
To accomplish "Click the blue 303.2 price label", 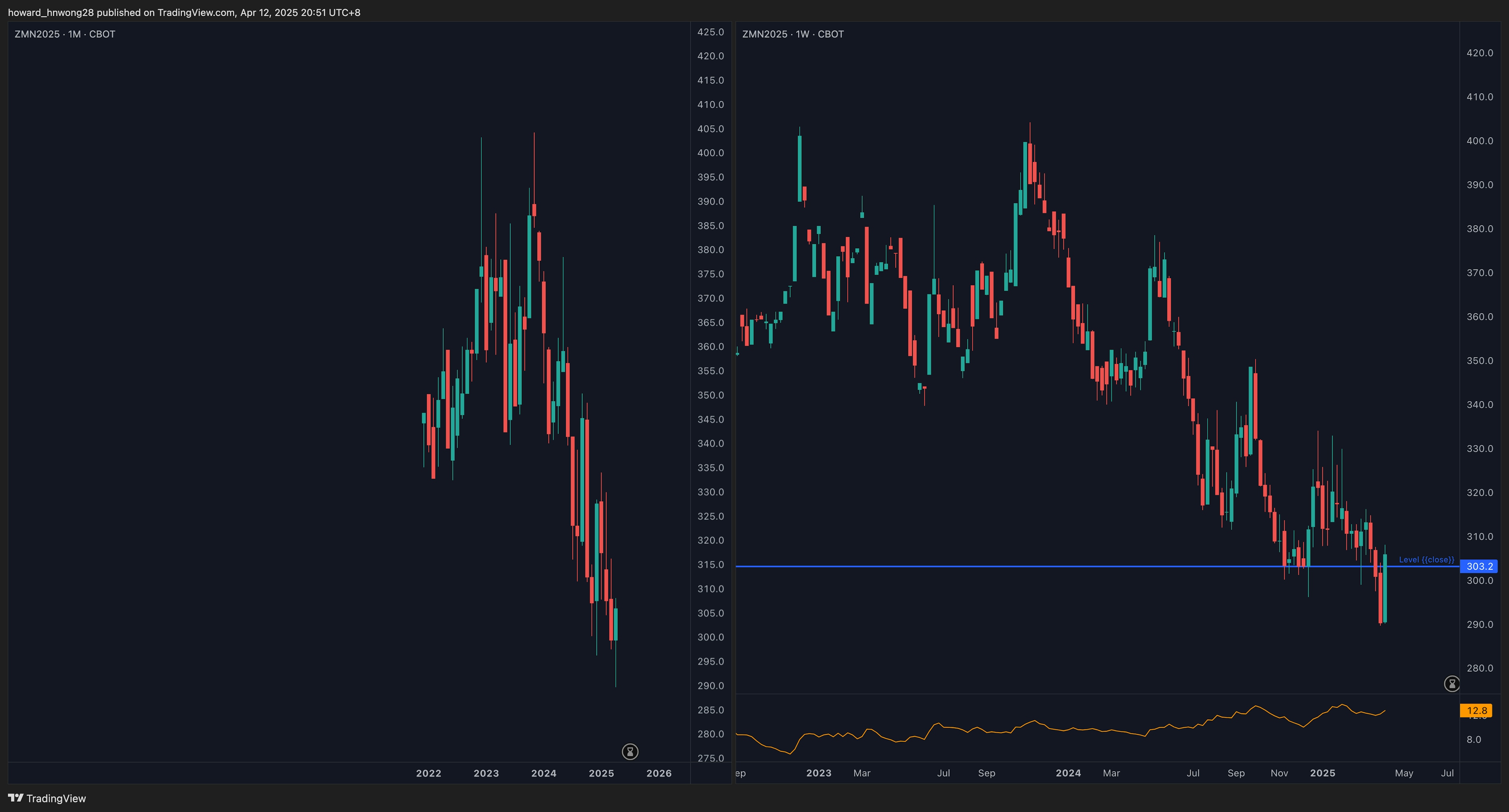I will point(1478,566).
